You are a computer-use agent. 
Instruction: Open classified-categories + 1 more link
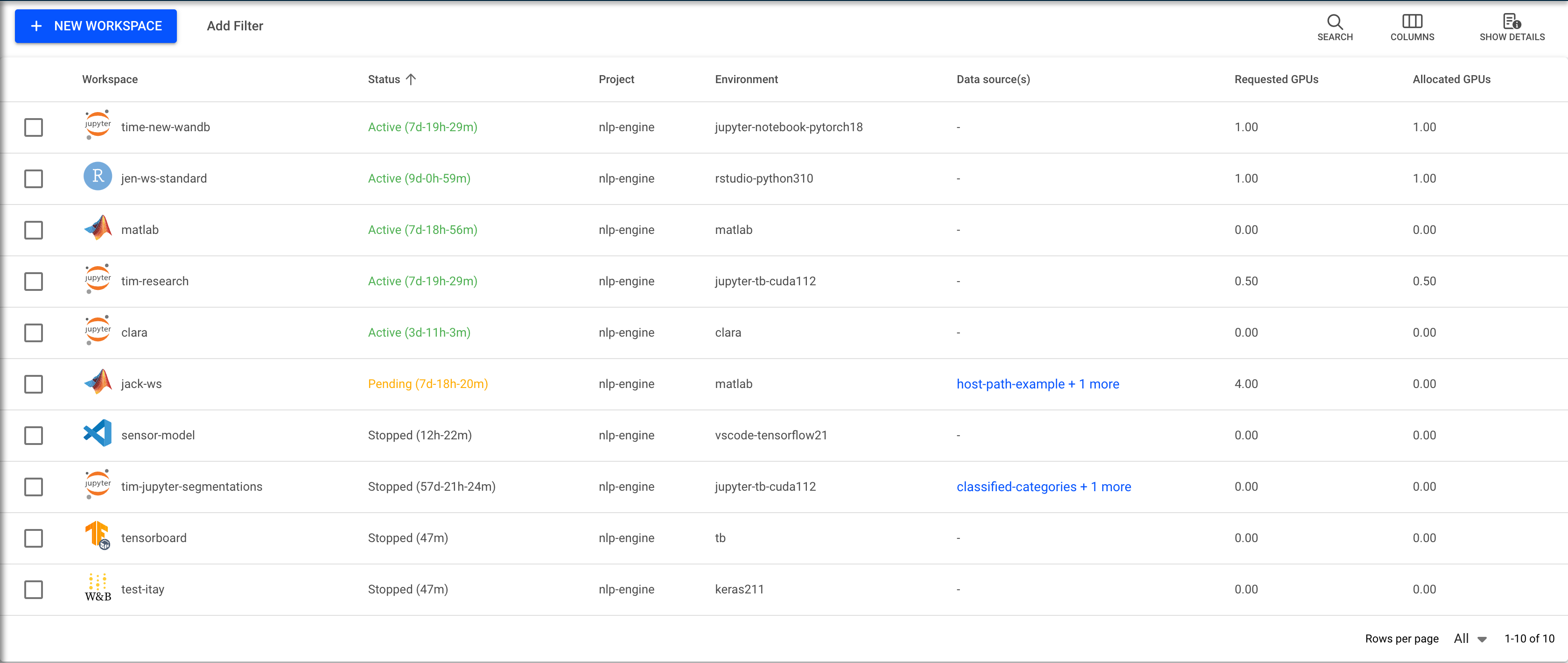click(1043, 487)
